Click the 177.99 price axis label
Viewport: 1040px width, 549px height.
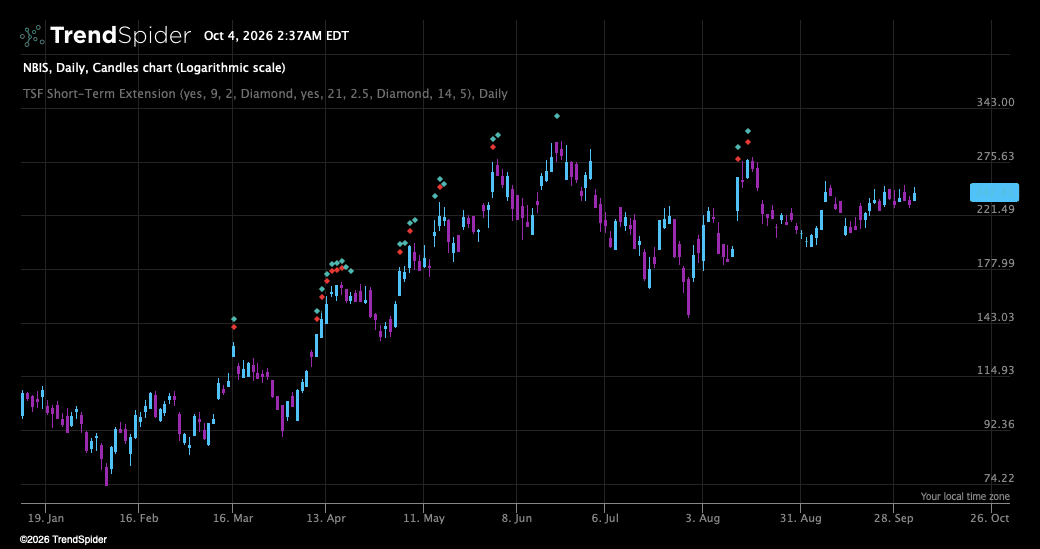[x=995, y=263]
